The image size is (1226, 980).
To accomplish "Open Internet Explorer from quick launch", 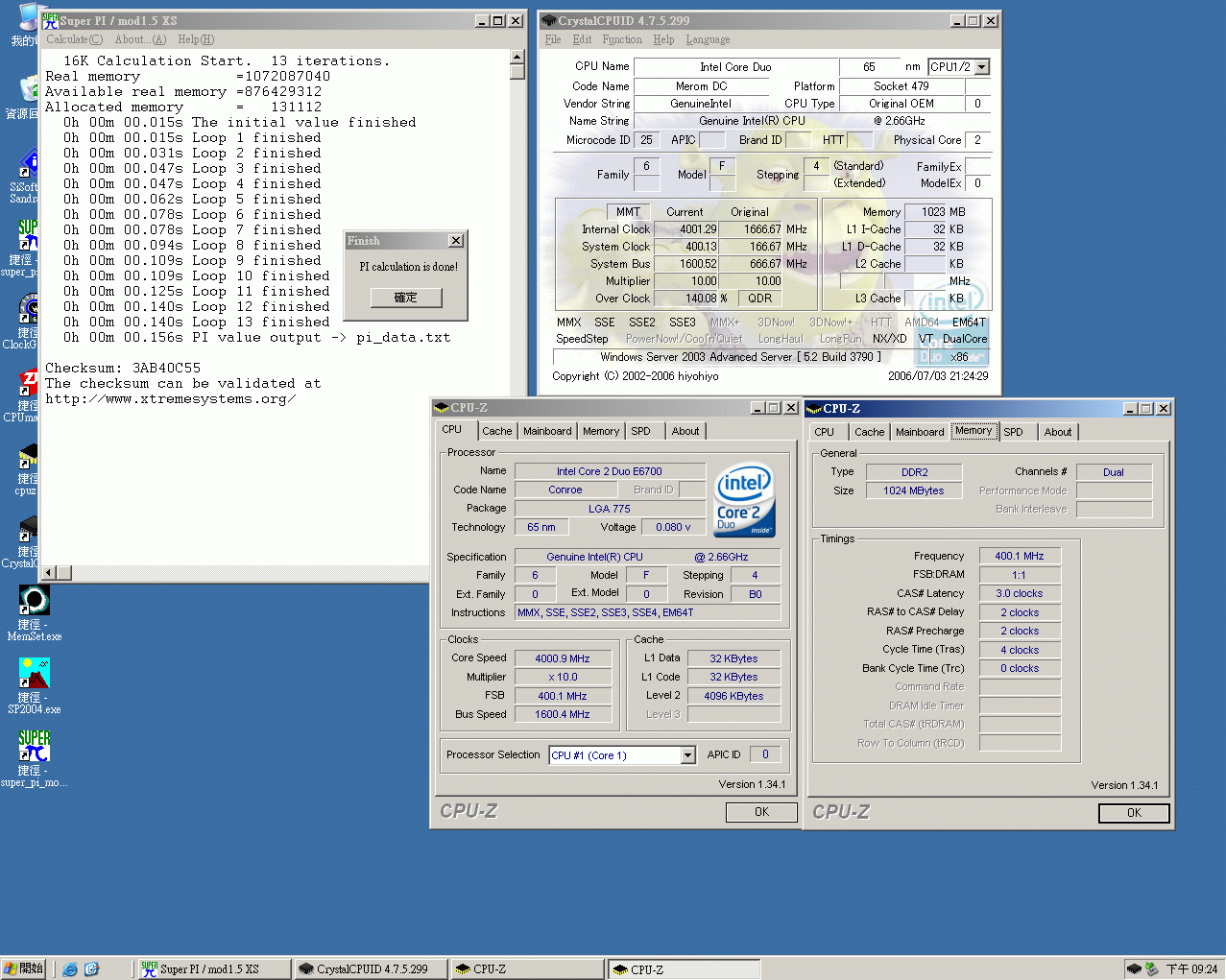I will (70, 968).
